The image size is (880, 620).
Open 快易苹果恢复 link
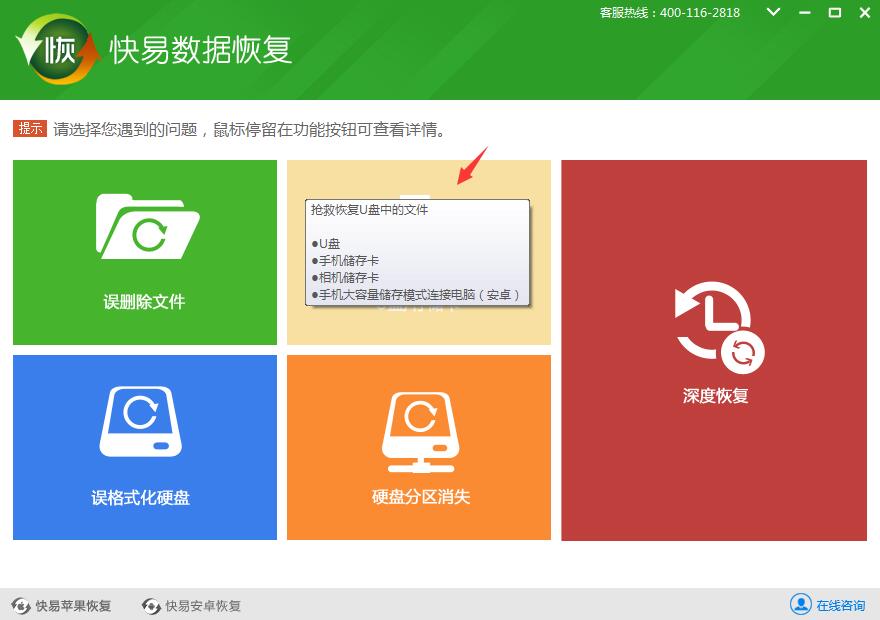point(73,606)
